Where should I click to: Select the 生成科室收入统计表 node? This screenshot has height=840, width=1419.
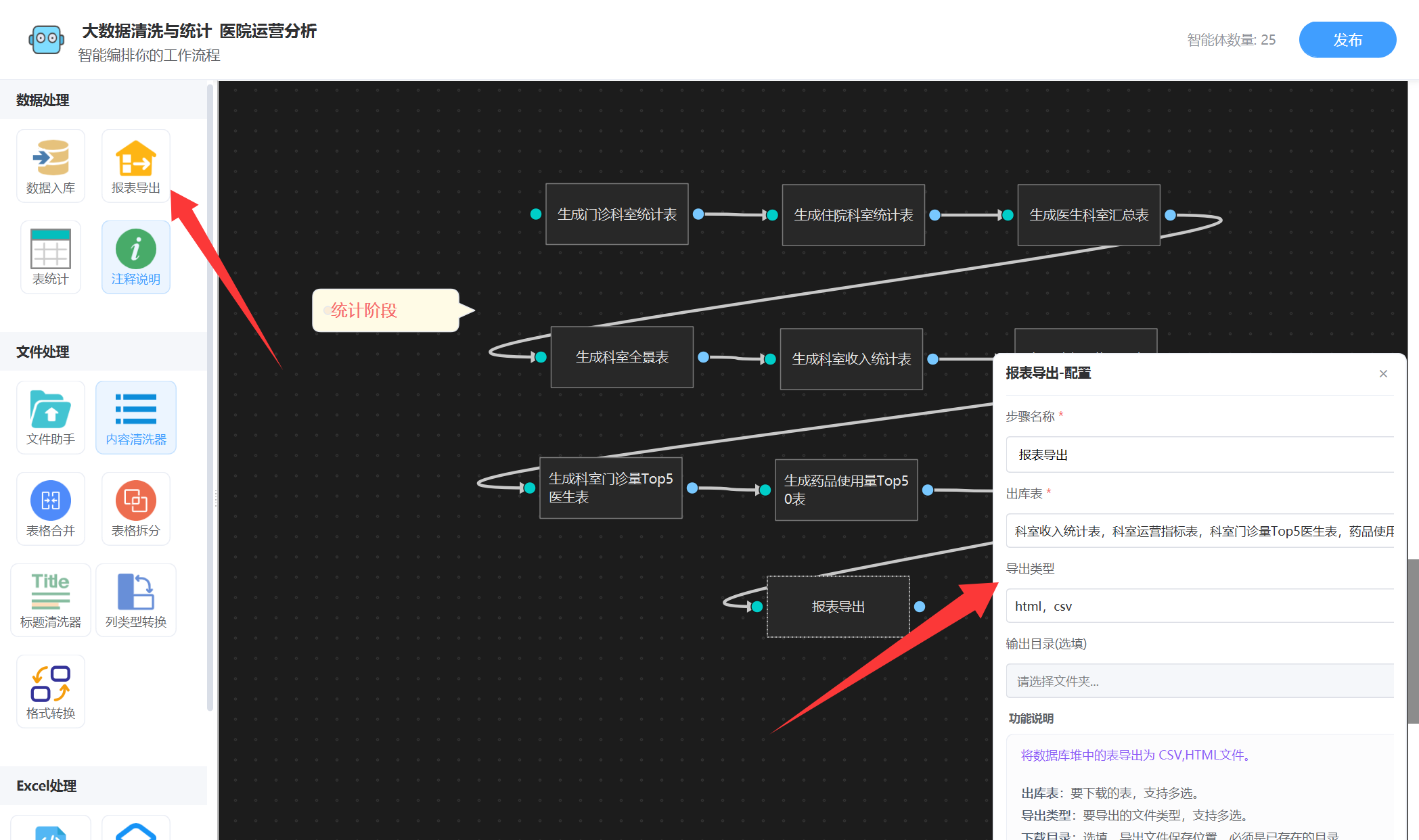[x=851, y=359]
